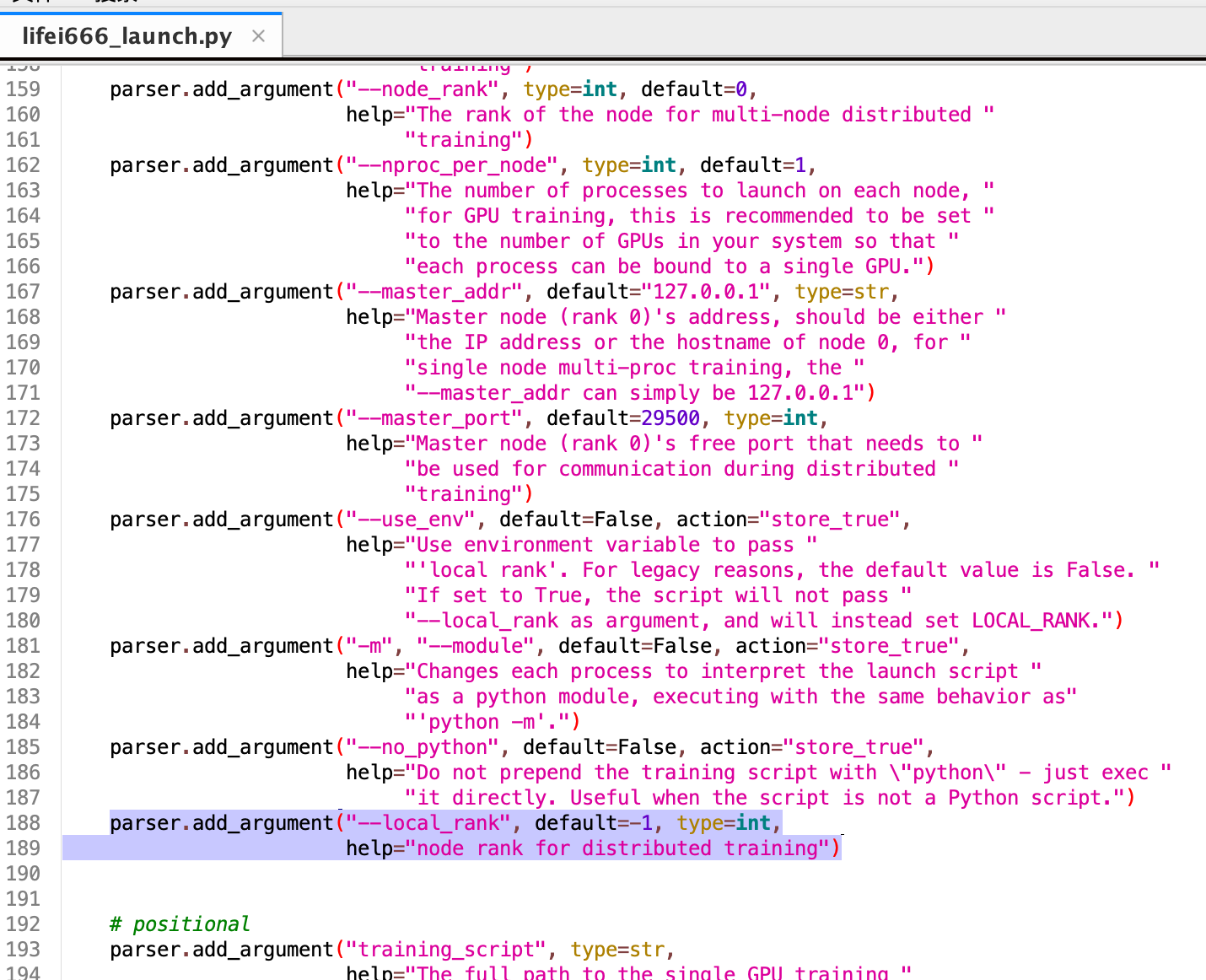The width and height of the screenshot is (1206, 980).
Task: Click "each process can be bound" line
Action: pos(665,267)
